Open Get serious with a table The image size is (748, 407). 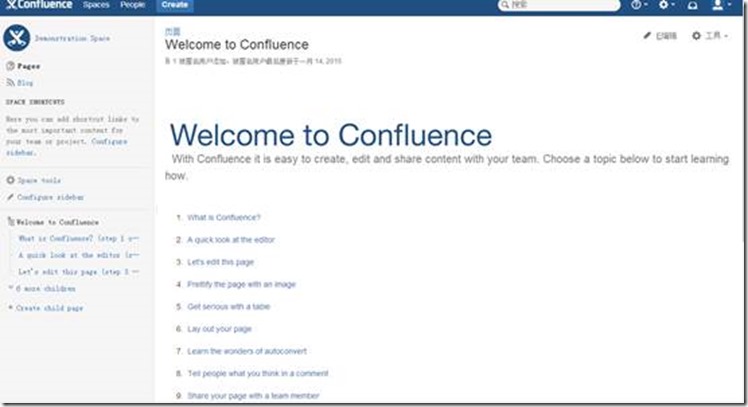[x=229, y=307]
